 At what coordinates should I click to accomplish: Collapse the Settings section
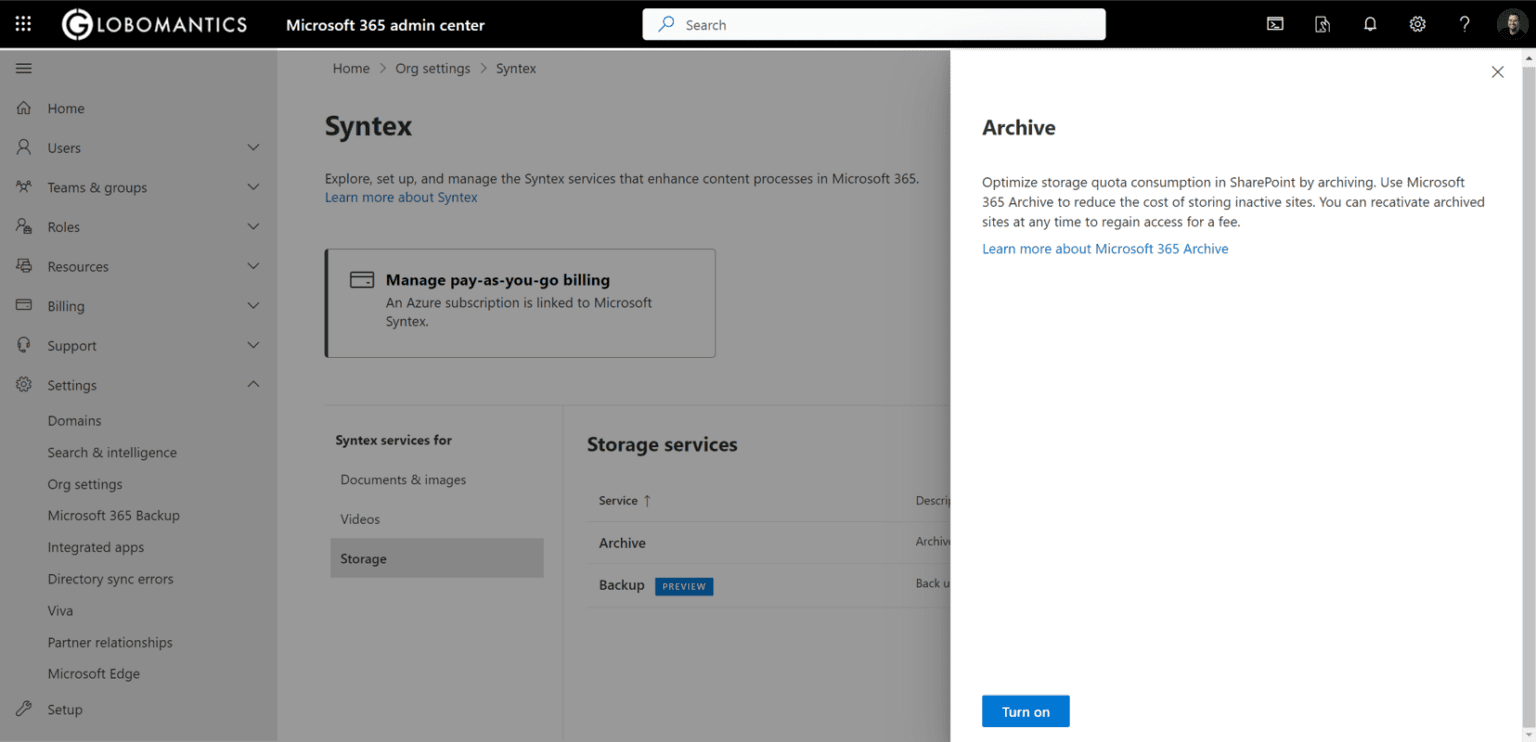pos(252,385)
